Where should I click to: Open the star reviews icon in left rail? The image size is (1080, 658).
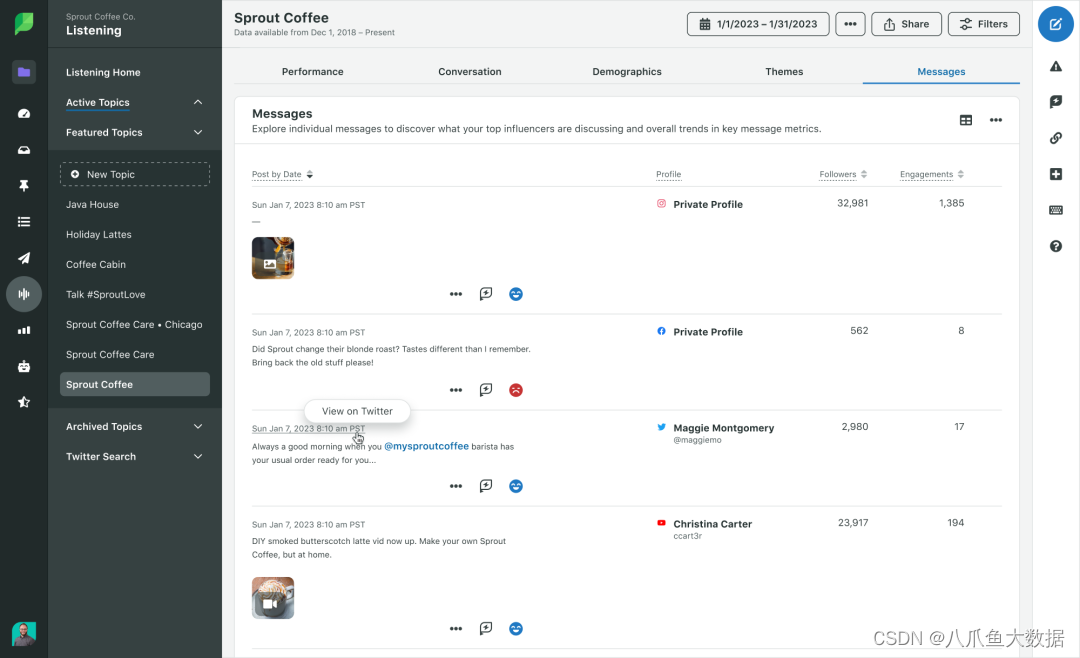(x=24, y=402)
